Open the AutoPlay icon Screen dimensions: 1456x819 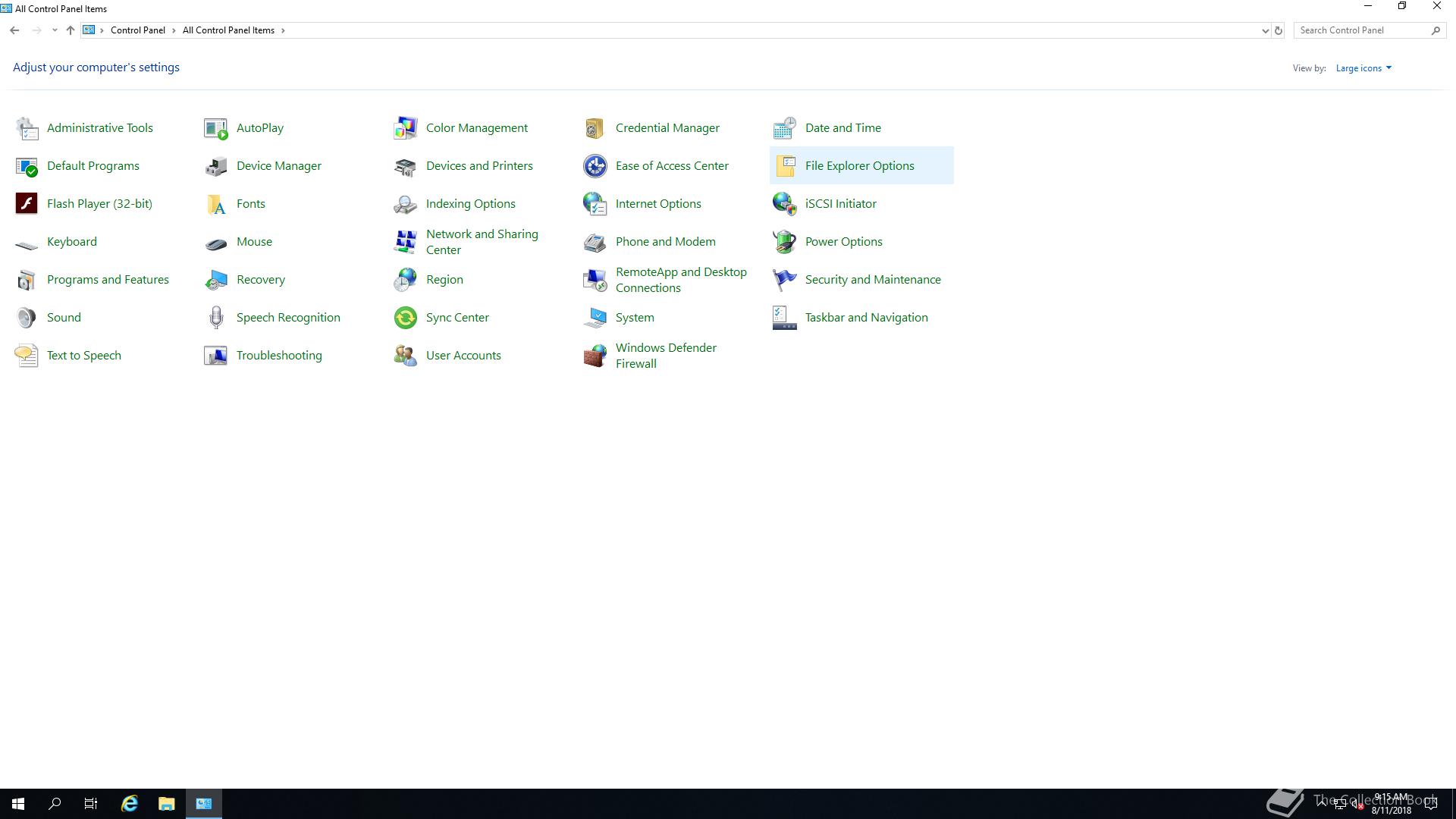pos(216,128)
